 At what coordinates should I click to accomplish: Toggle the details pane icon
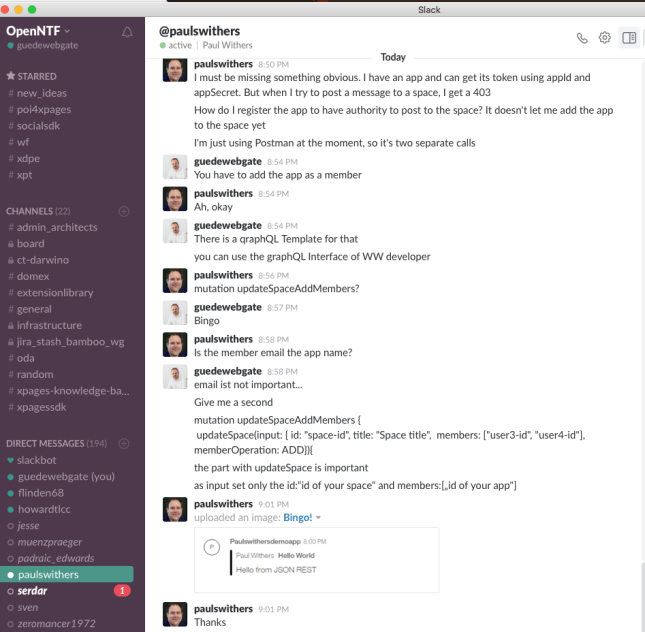pyautogui.click(x=629, y=38)
